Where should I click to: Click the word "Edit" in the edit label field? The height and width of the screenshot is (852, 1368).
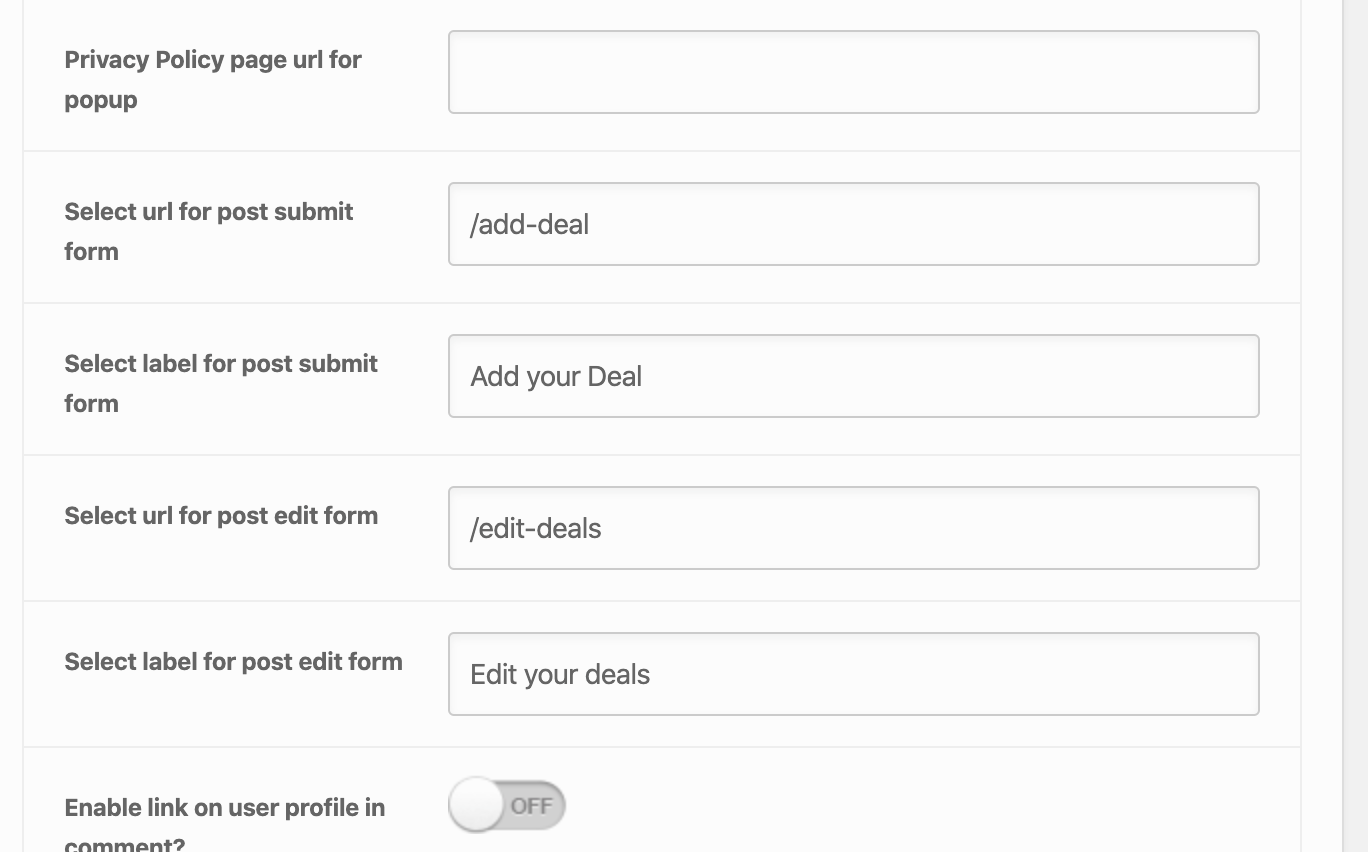(493, 675)
